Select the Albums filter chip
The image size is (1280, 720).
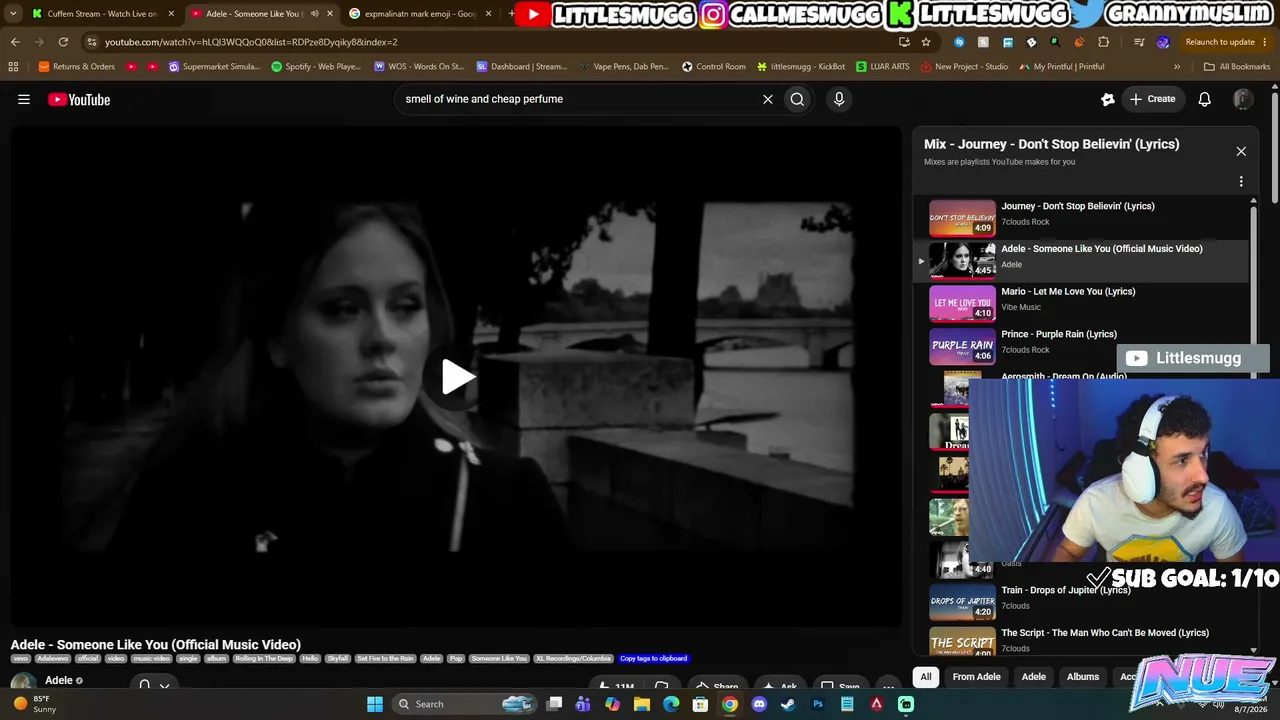1083,677
